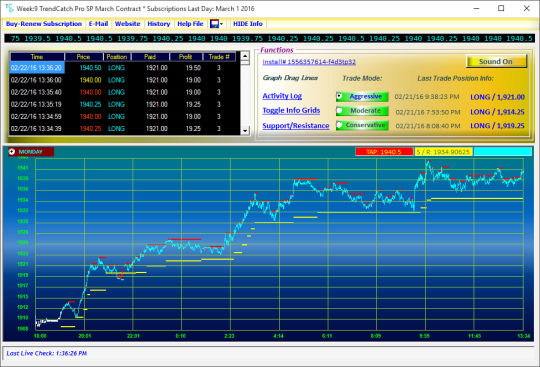The height and width of the screenshot is (367, 540).
Task: Click the TrendCatch app icon in title bar
Action: point(9,8)
